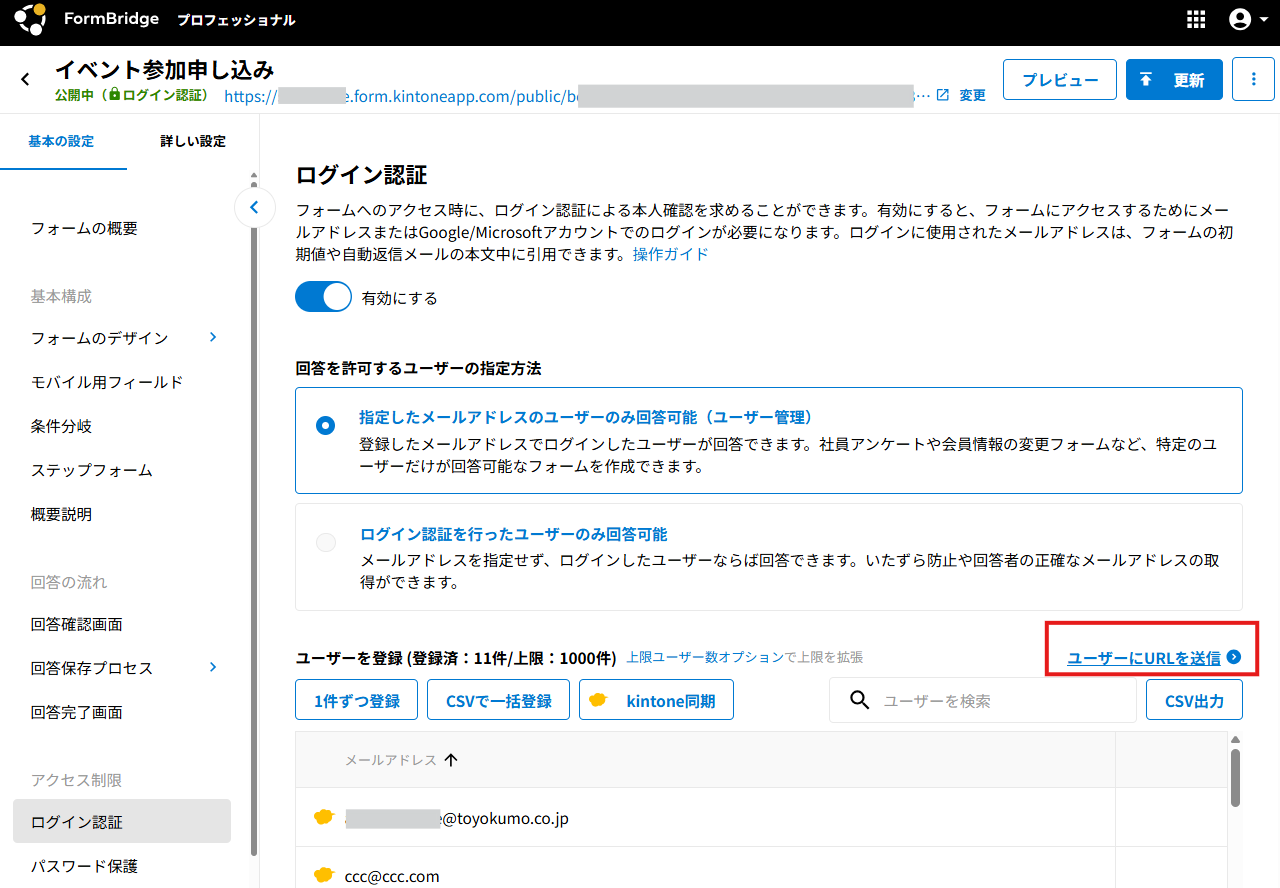Open the three-dot more options menu

pyautogui.click(x=1253, y=80)
